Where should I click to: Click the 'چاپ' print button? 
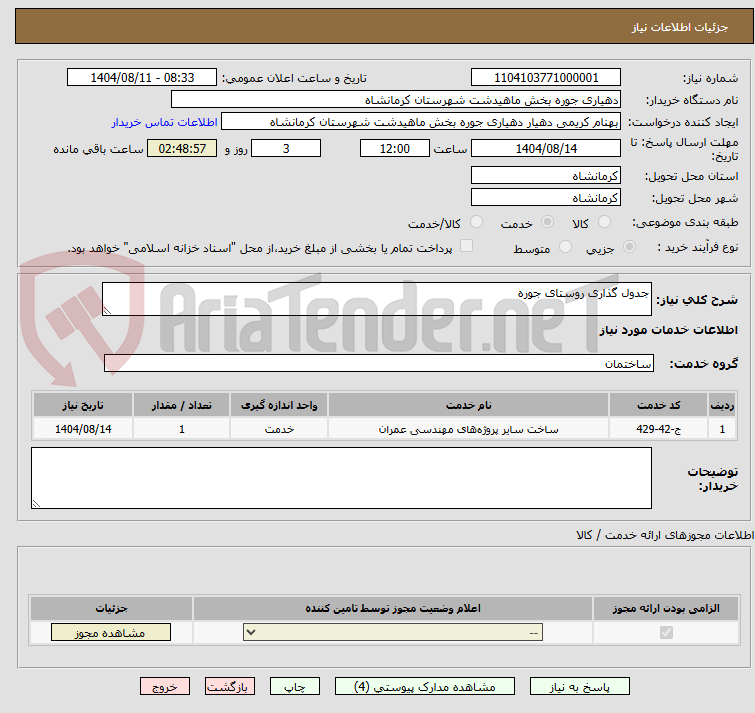click(x=295, y=687)
